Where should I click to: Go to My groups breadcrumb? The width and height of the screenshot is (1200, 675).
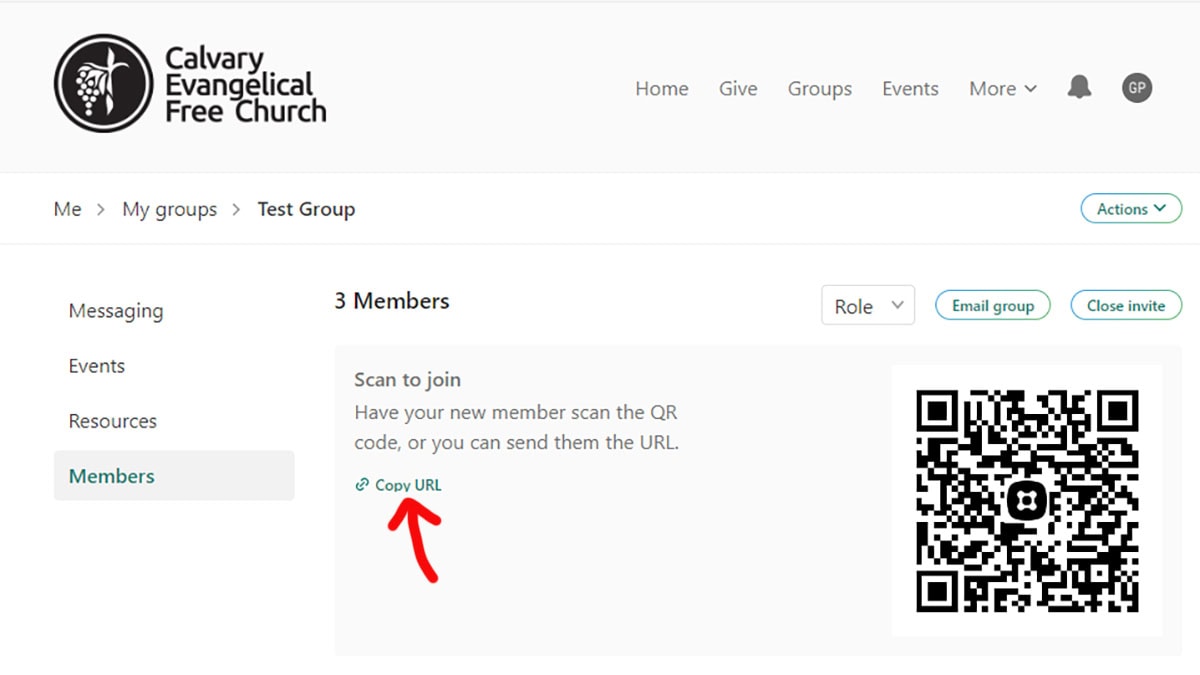click(169, 209)
